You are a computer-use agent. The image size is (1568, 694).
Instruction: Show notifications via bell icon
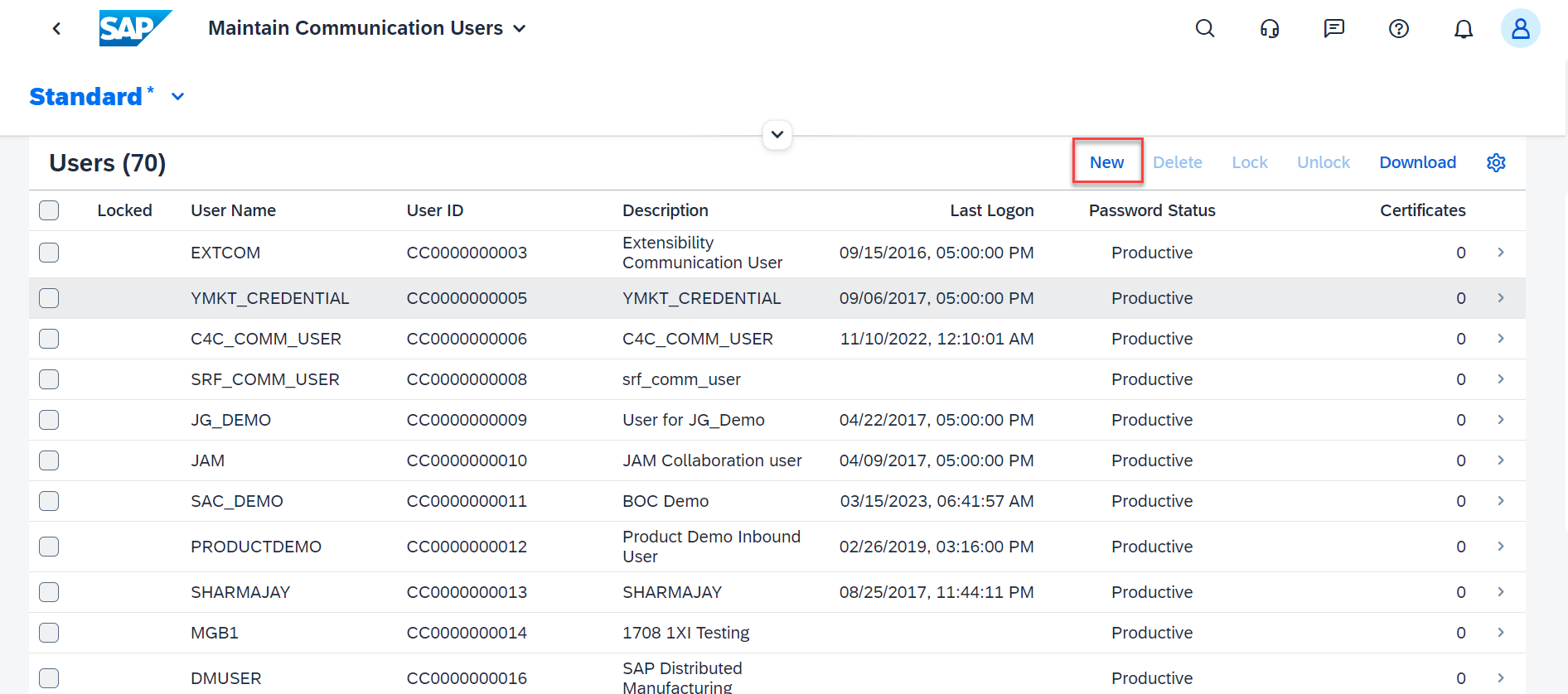point(1464,29)
